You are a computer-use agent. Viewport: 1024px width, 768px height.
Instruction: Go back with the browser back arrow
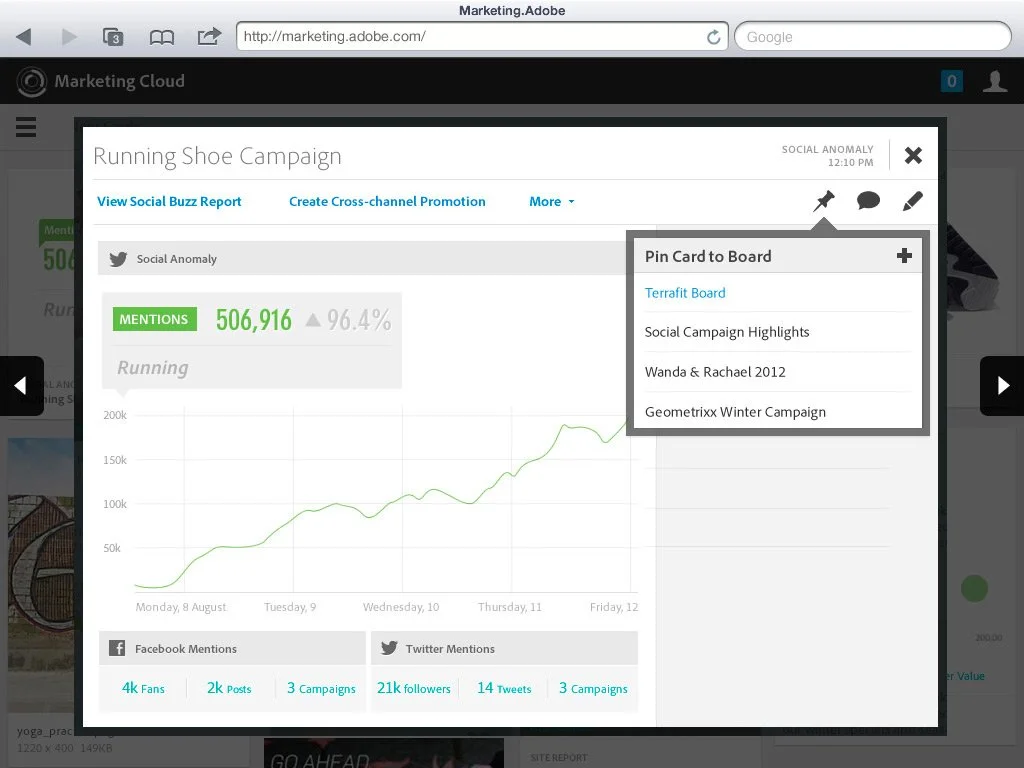24,37
